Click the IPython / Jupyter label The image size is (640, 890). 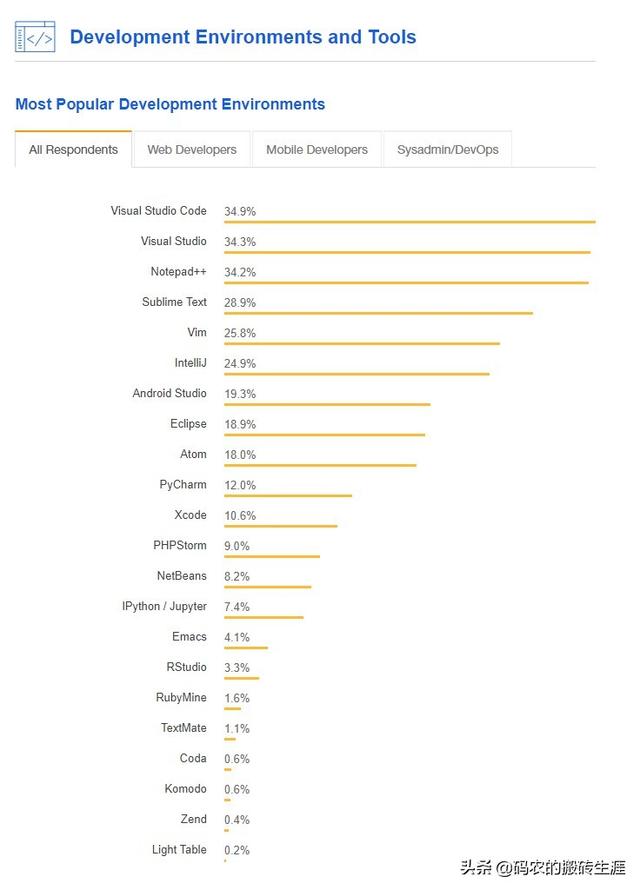pyautogui.click(x=165, y=607)
